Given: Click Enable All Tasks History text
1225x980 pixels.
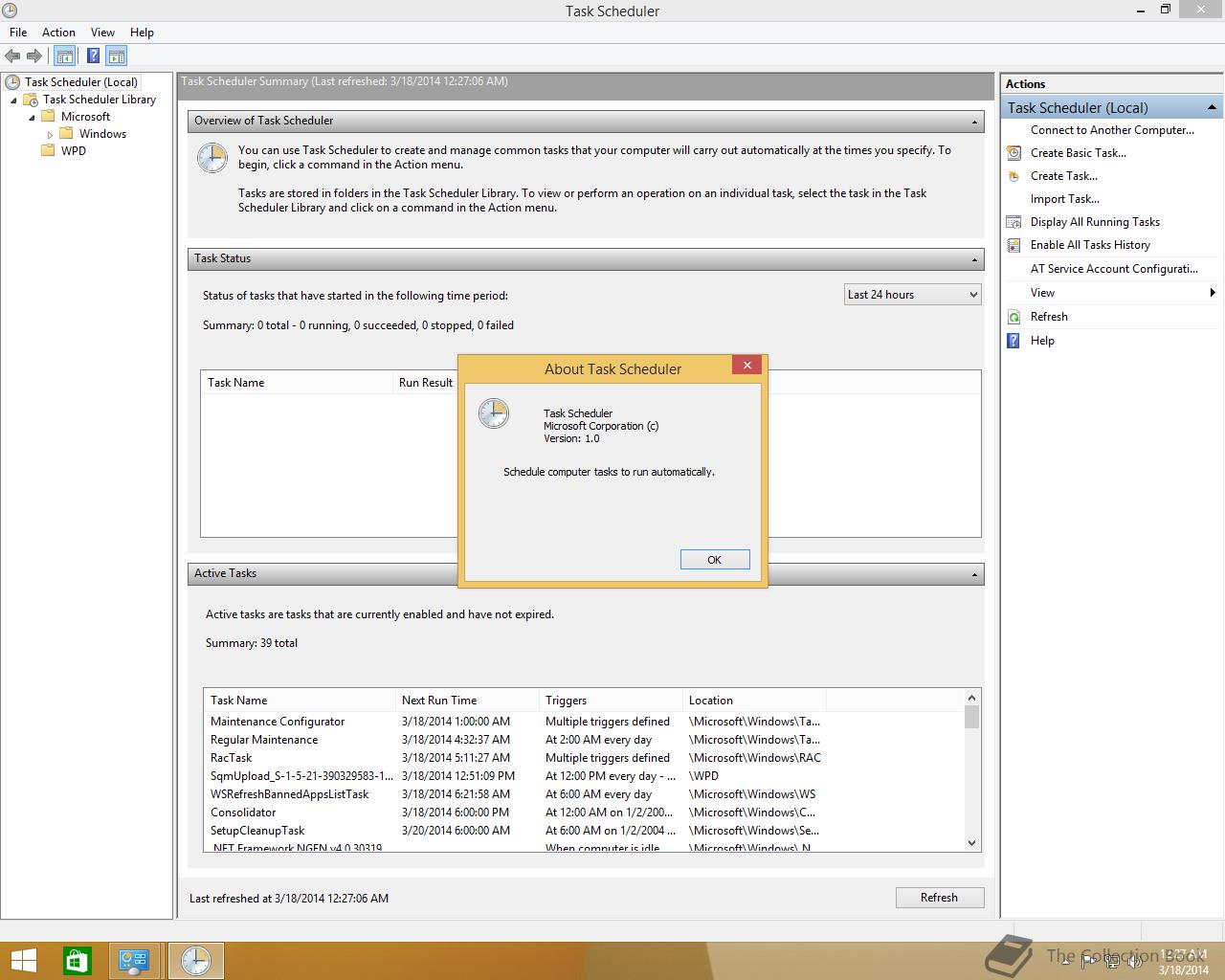Looking at the screenshot, I should click(x=1090, y=245).
